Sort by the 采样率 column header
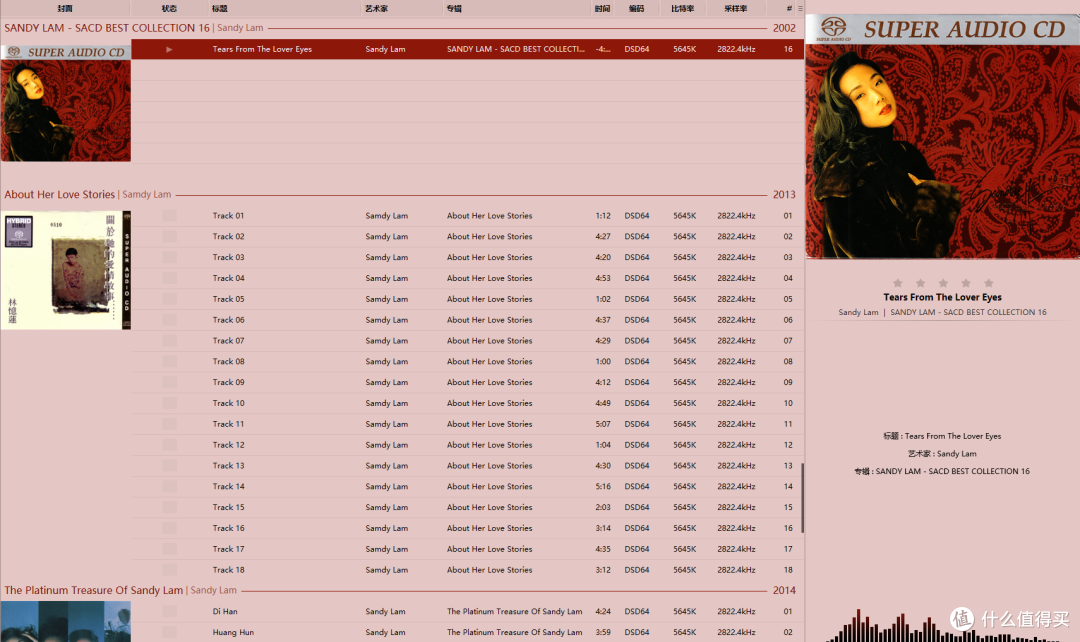The height and width of the screenshot is (642, 1080). [x=736, y=8]
